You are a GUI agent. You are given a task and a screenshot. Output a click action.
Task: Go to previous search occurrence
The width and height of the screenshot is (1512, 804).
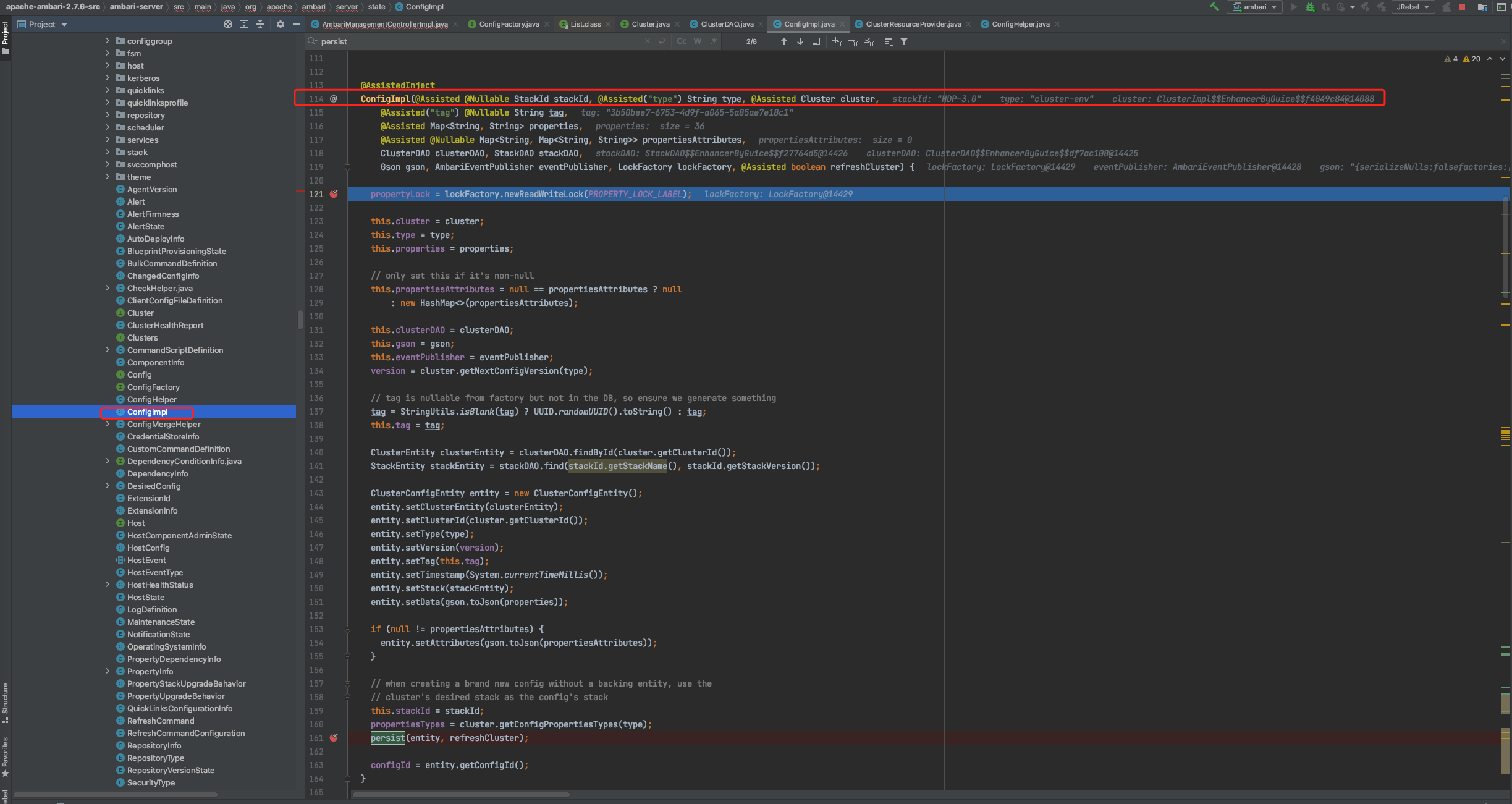[x=784, y=41]
